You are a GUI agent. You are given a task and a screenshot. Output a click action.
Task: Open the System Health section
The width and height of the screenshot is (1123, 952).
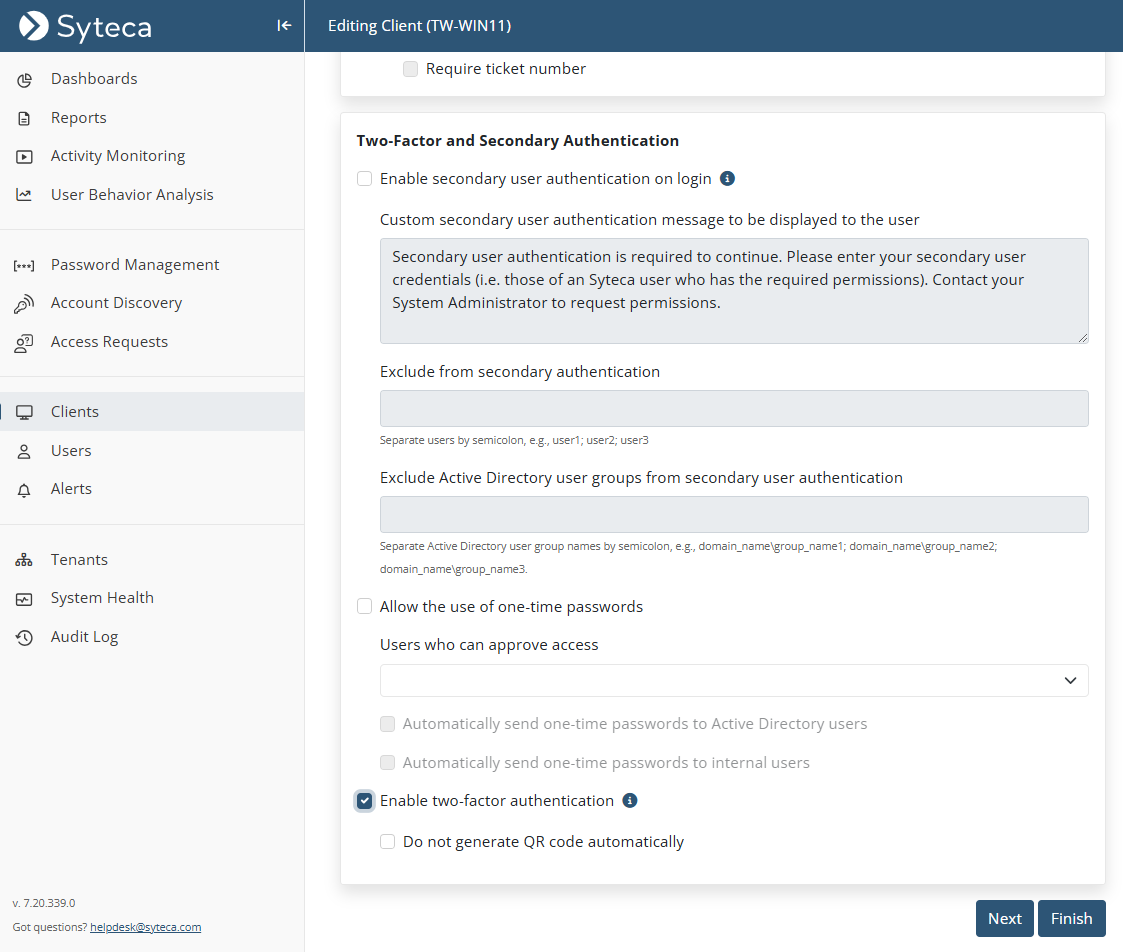click(102, 598)
